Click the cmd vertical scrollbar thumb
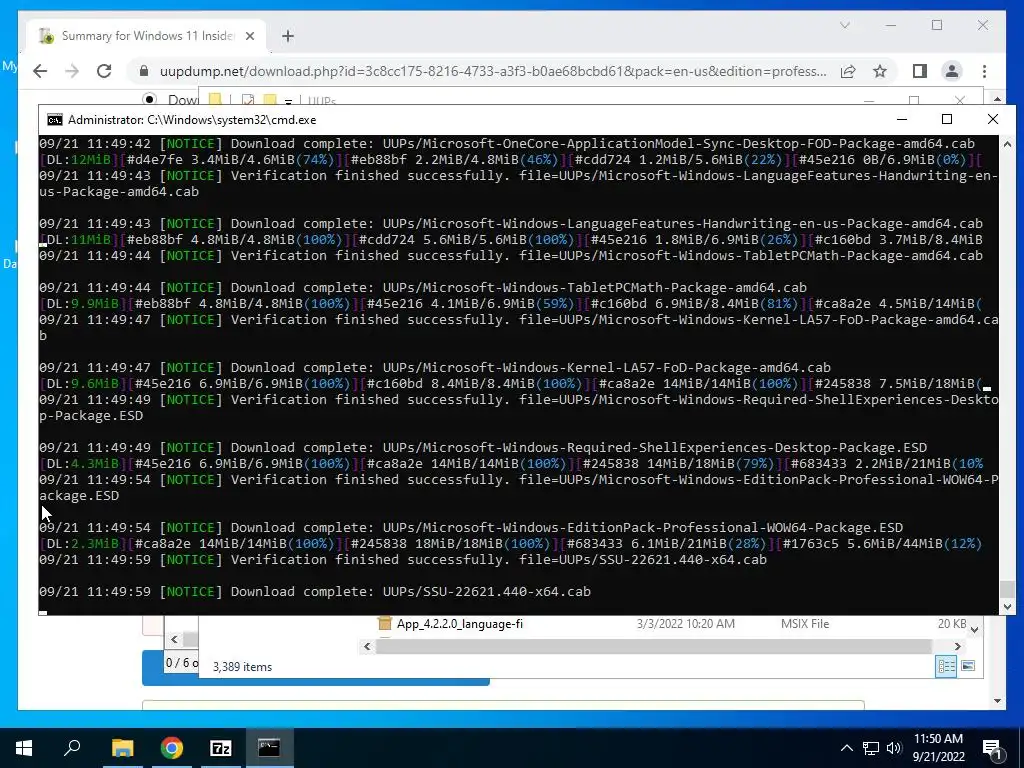The width and height of the screenshot is (1024, 768). [x=1007, y=588]
